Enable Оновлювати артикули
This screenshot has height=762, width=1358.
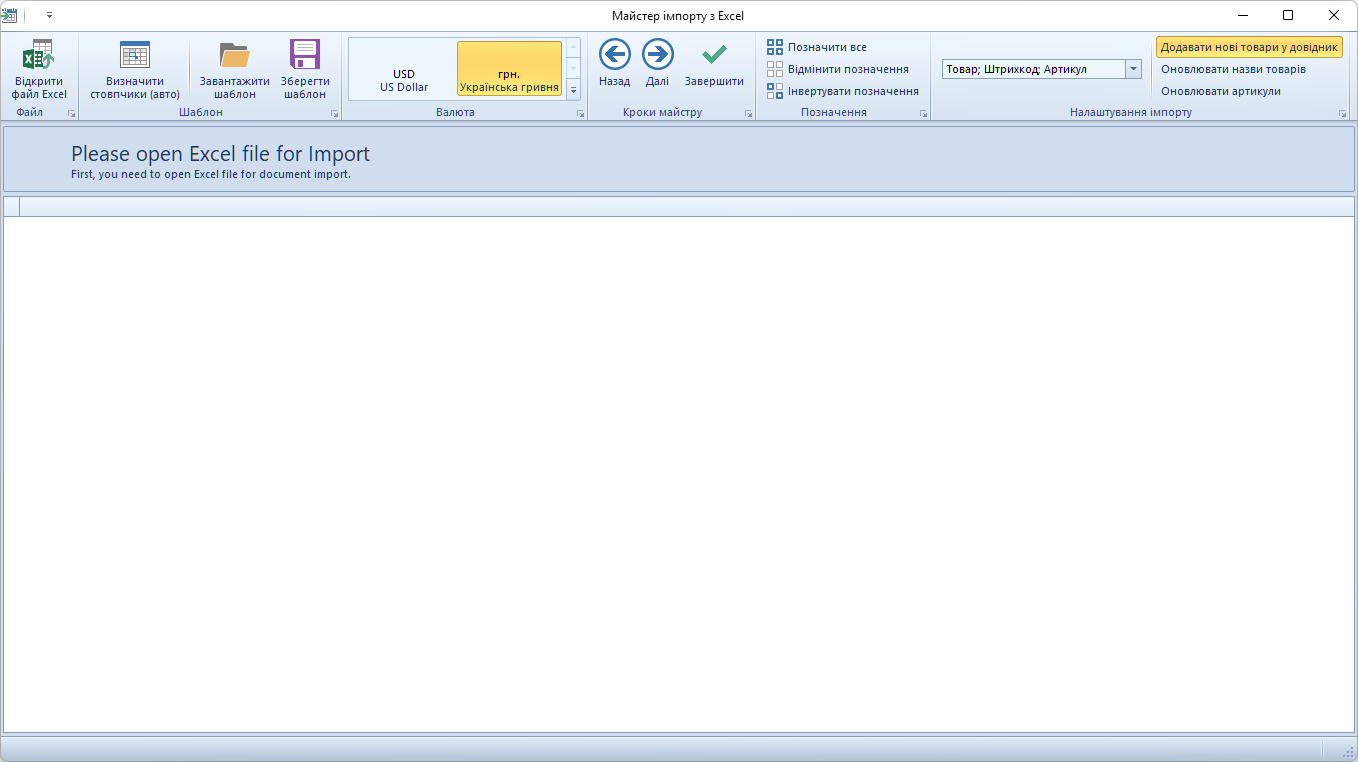click(x=1220, y=91)
